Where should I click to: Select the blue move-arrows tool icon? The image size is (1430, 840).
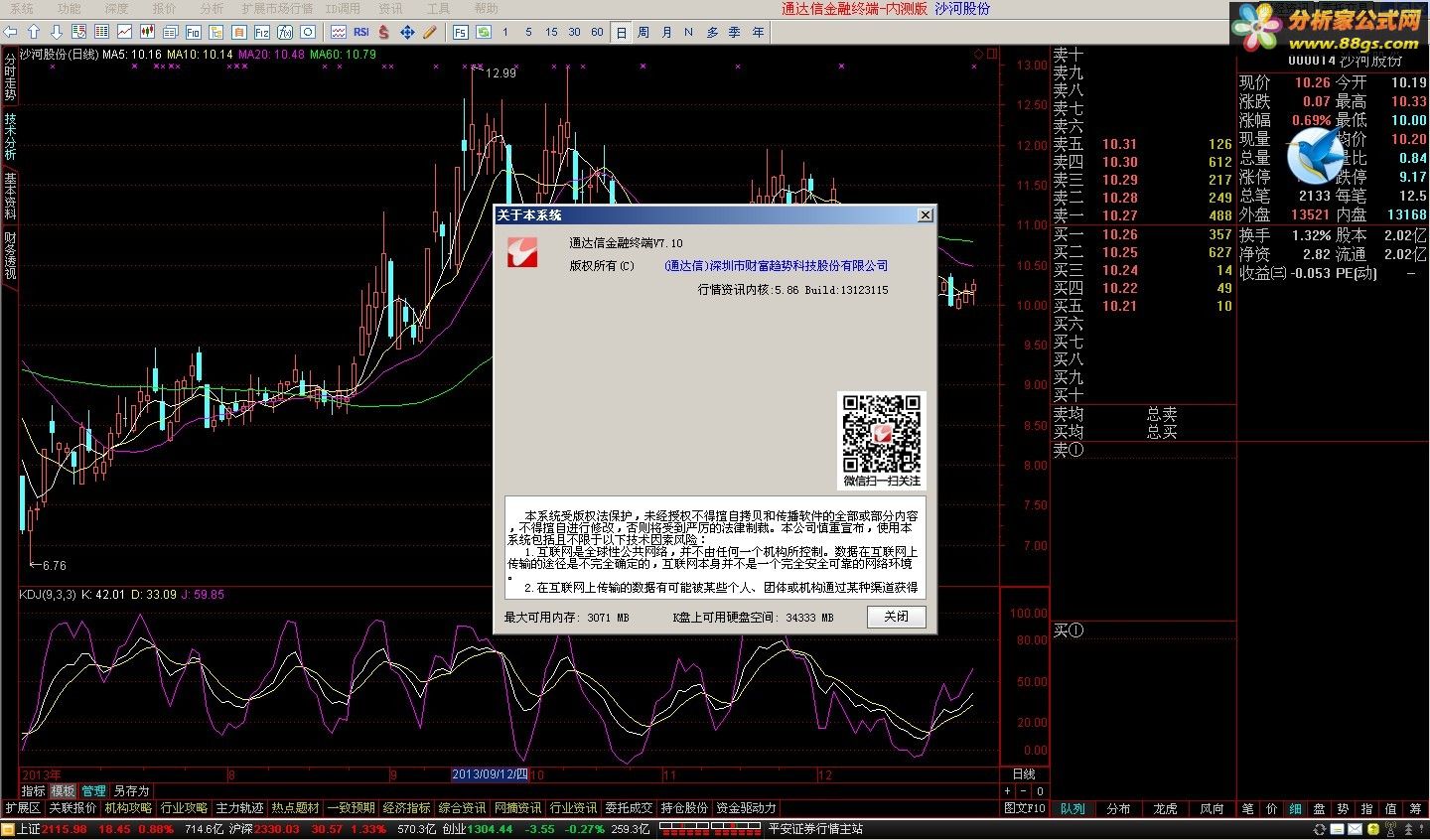407,32
